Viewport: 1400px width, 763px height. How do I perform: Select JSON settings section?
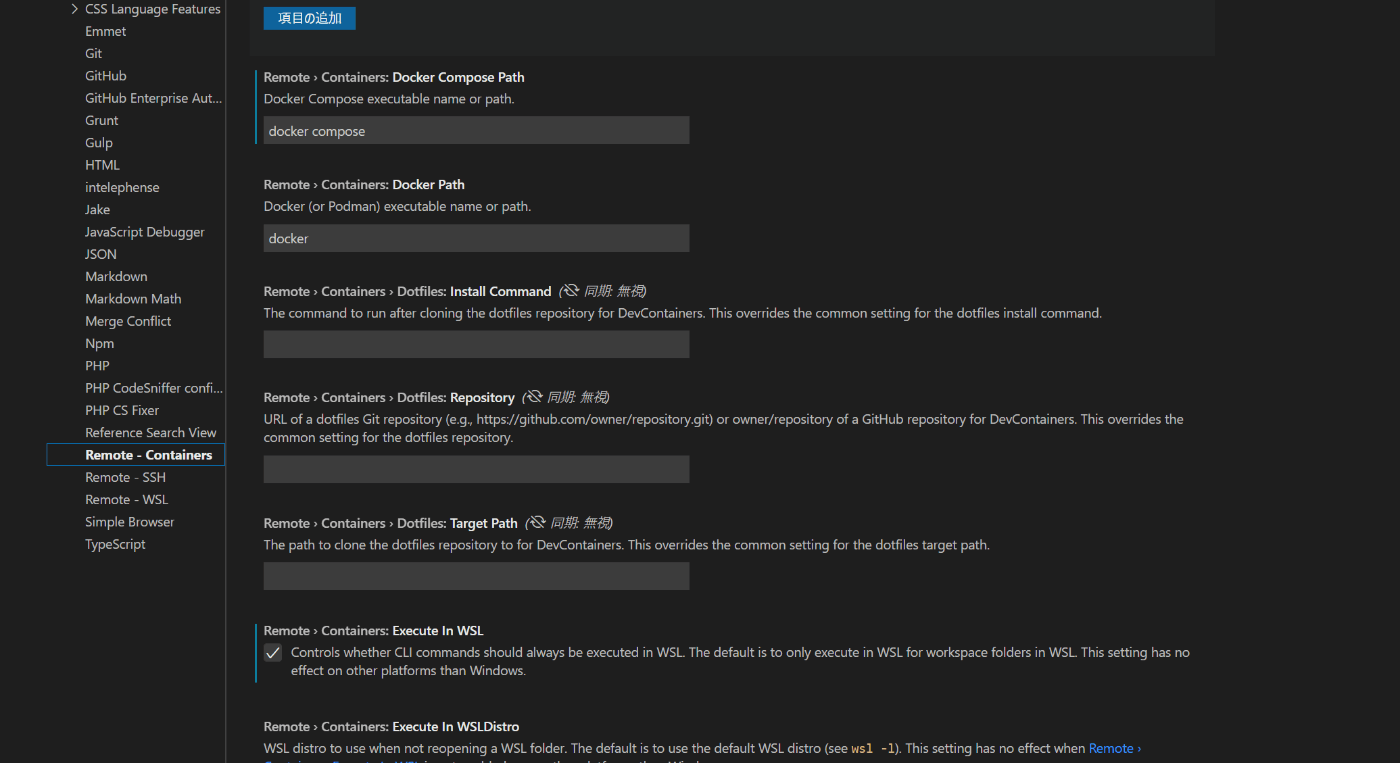pyautogui.click(x=101, y=254)
